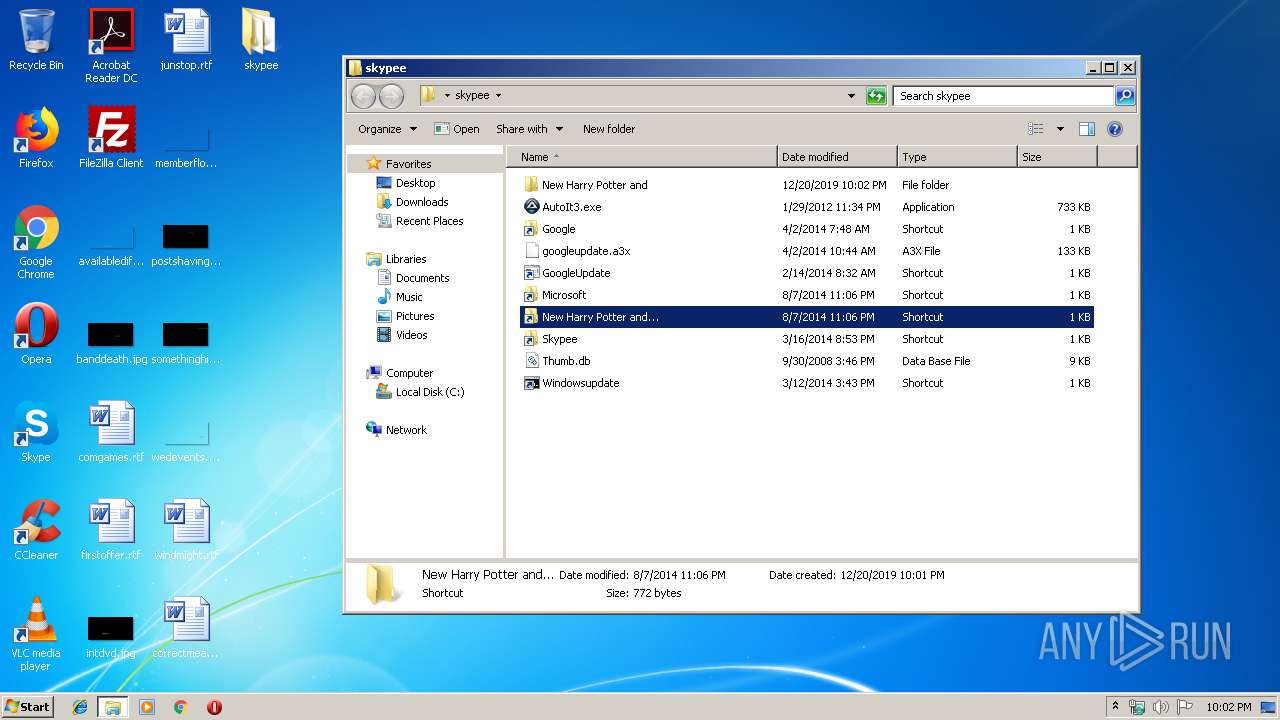This screenshot has width=1280, height=720.
Task: Click the Open toolbar button
Action: 457,129
